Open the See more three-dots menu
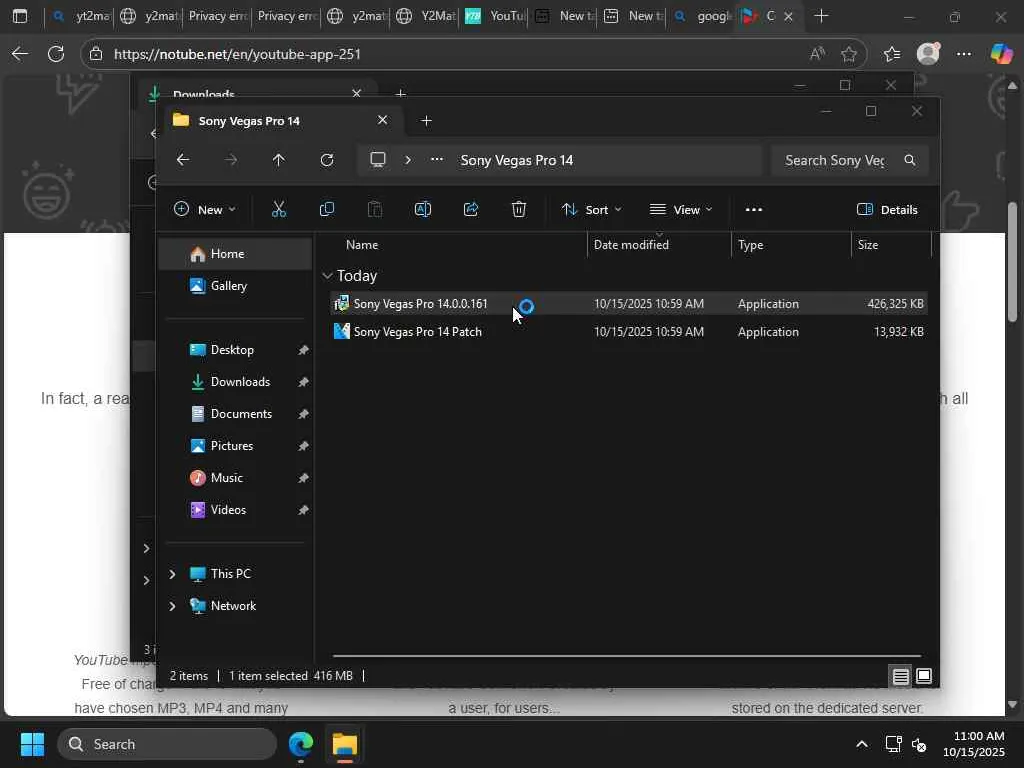Image resolution: width=1024 pixels, height=768 pixels. point(754,210)
